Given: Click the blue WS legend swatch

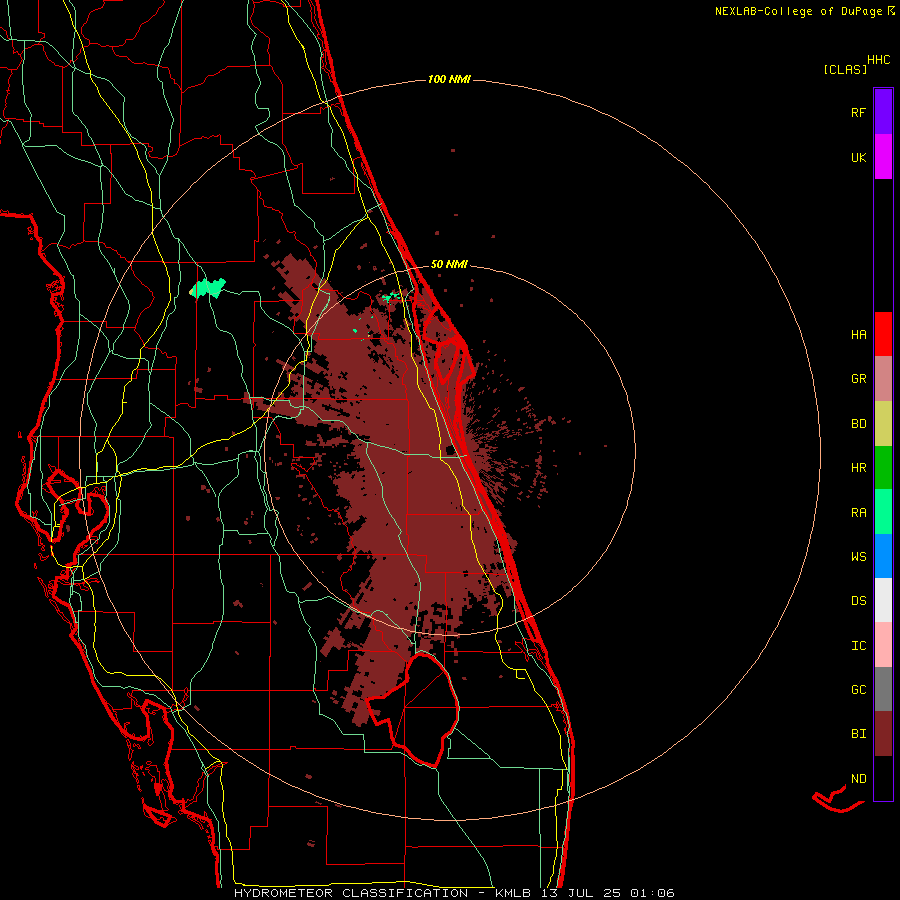Looking at the screenshot, I should coord(883,556).
